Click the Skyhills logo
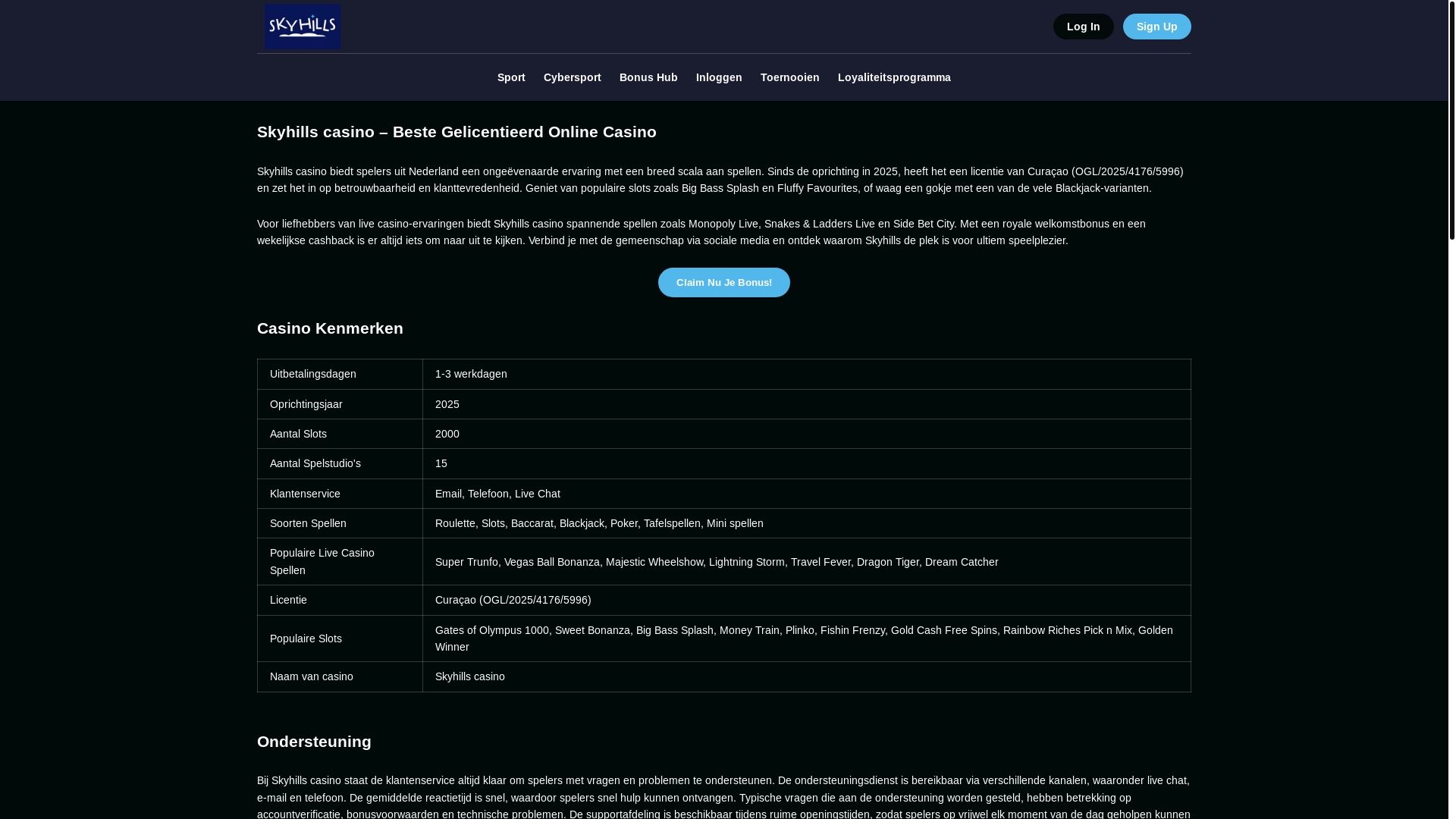 303,27
